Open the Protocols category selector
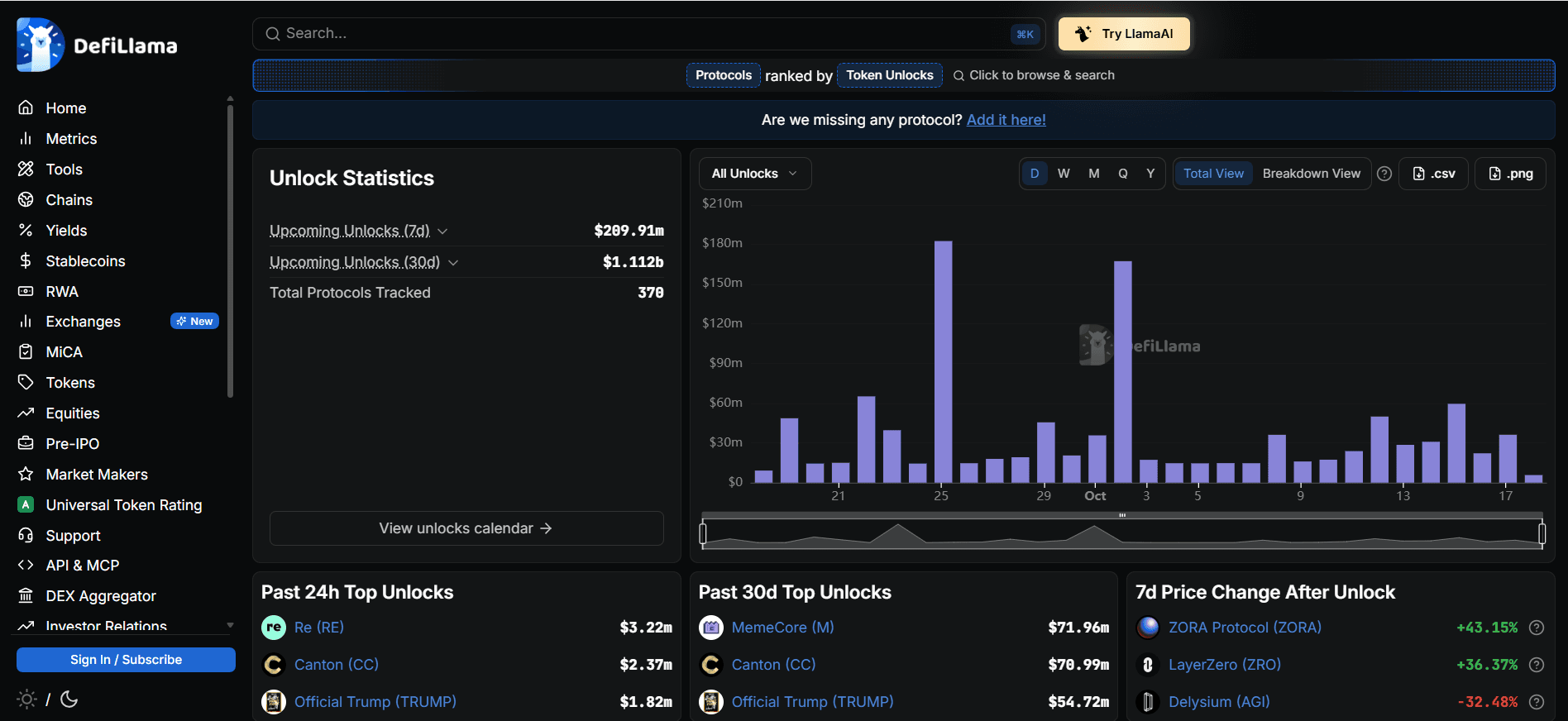 tap(724, 75)
